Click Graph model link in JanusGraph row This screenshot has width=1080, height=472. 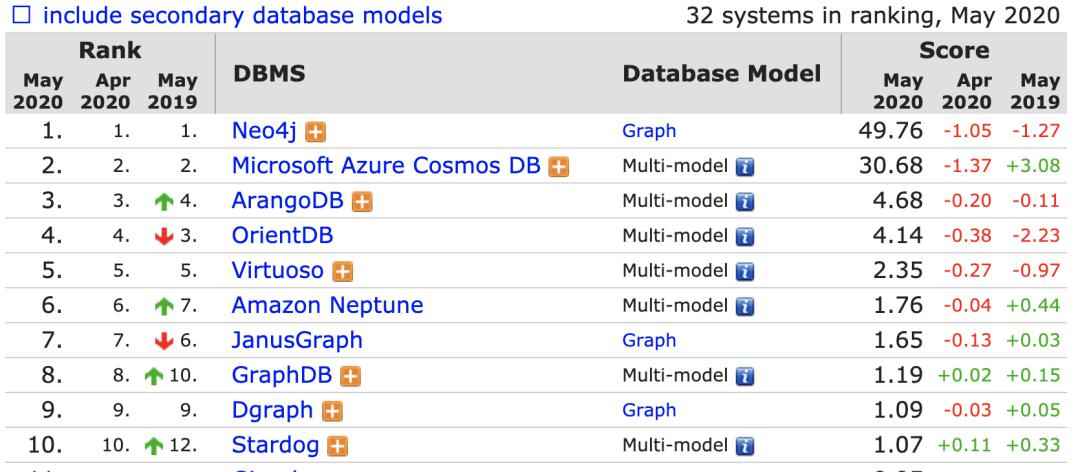649,341
